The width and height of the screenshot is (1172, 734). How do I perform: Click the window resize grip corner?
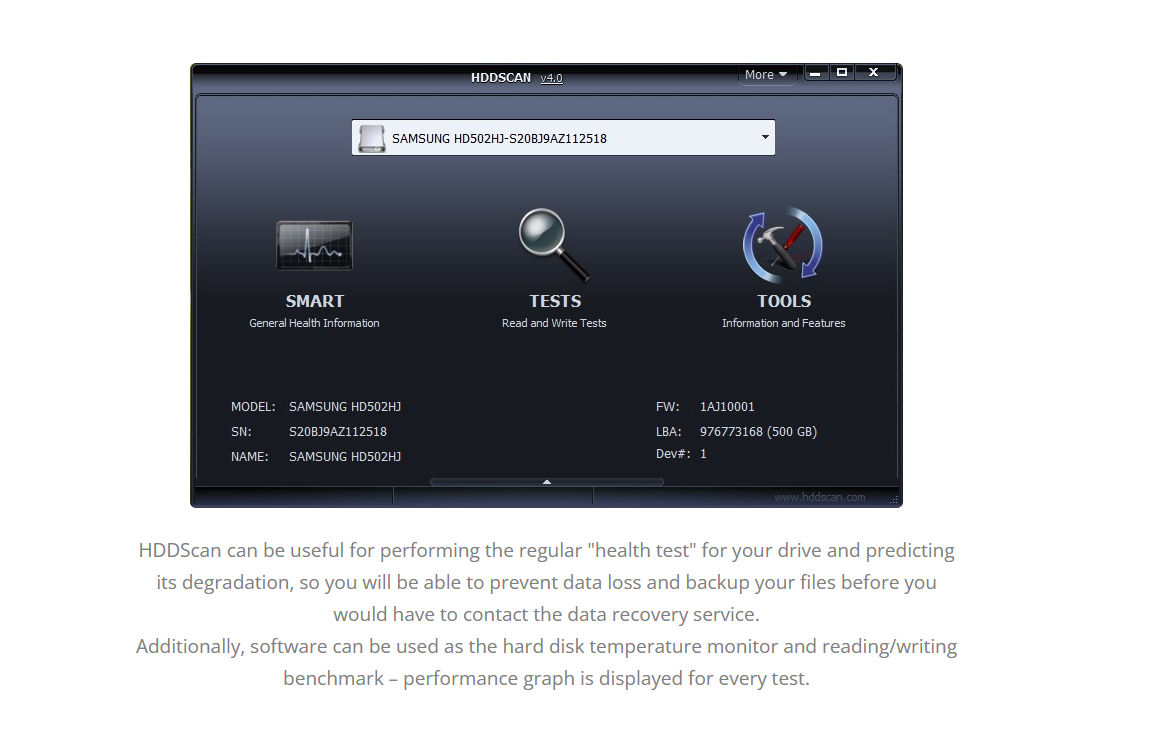pyautogui.click(x=894, y=500)
